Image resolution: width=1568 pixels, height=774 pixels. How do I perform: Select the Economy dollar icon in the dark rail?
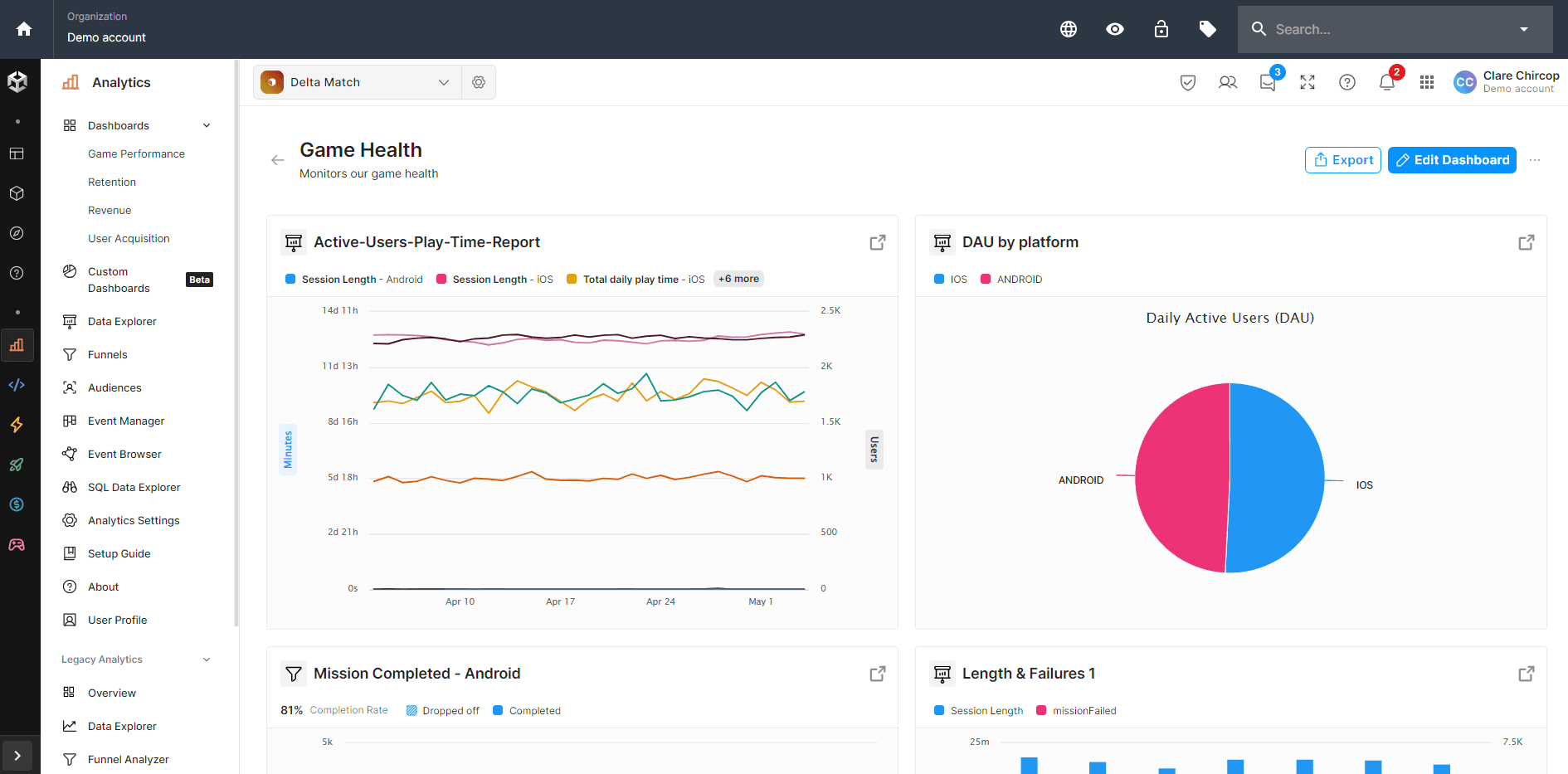(17, 504)
